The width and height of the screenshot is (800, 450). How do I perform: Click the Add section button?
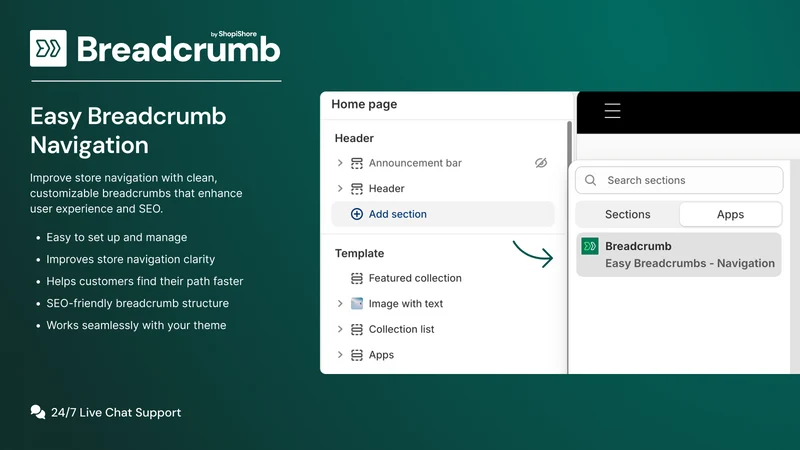click(442, 214)
